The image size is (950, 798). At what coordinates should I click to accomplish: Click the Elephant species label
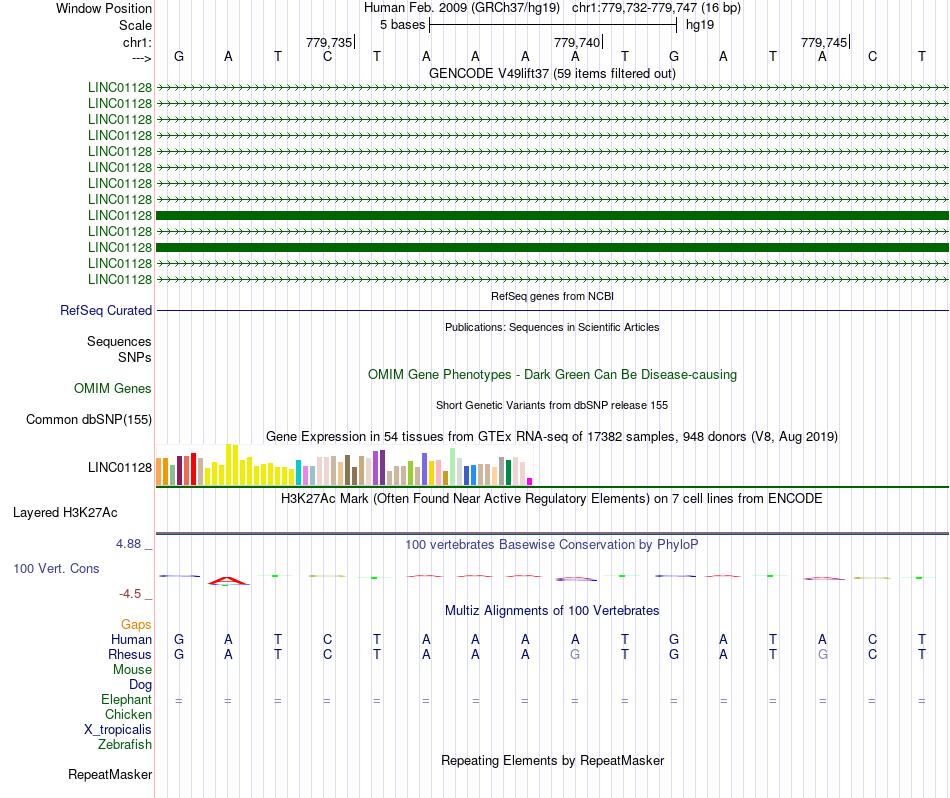[x=127, y=700]
